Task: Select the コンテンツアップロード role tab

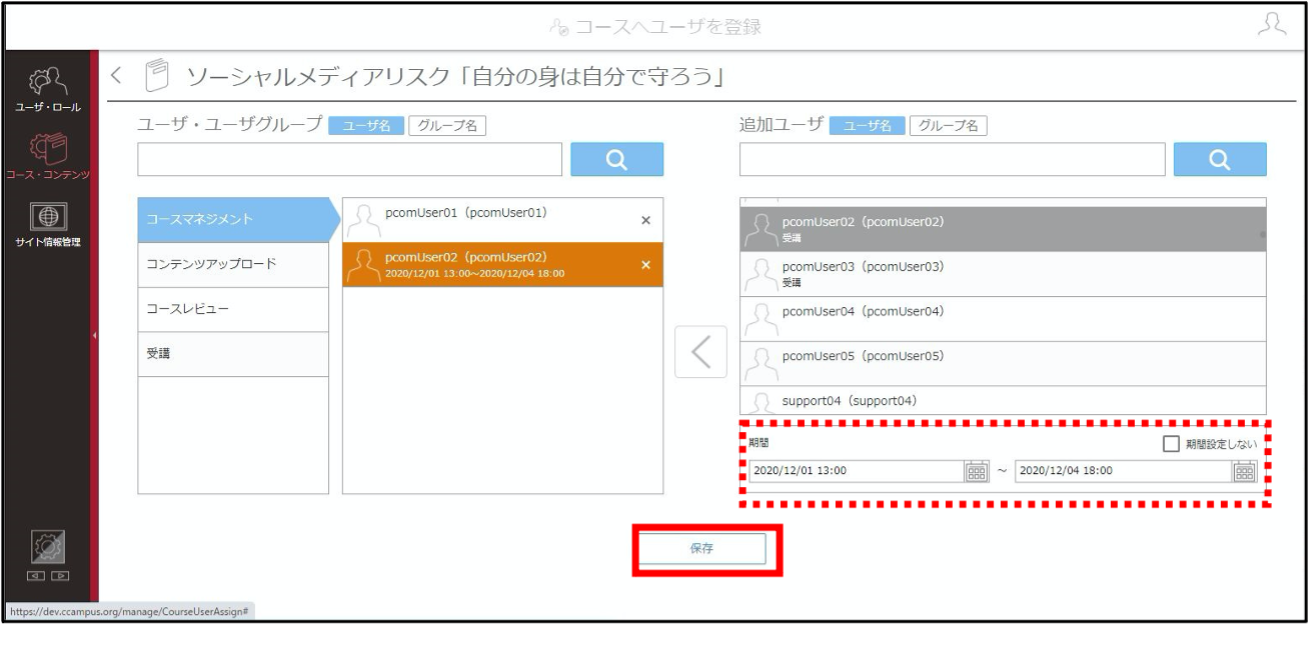Action: (x=233, y=265)
